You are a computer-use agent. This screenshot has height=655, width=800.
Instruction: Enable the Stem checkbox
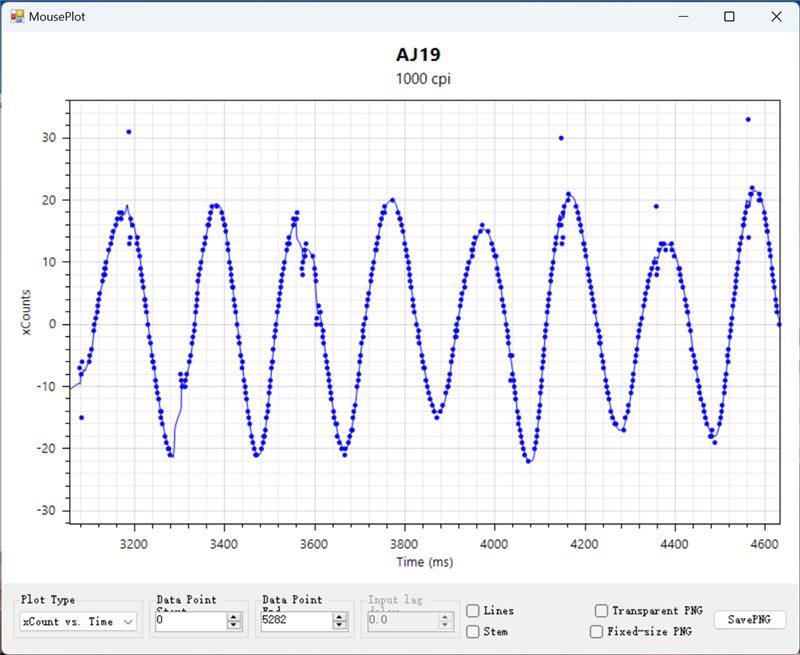tap(473, 631)
